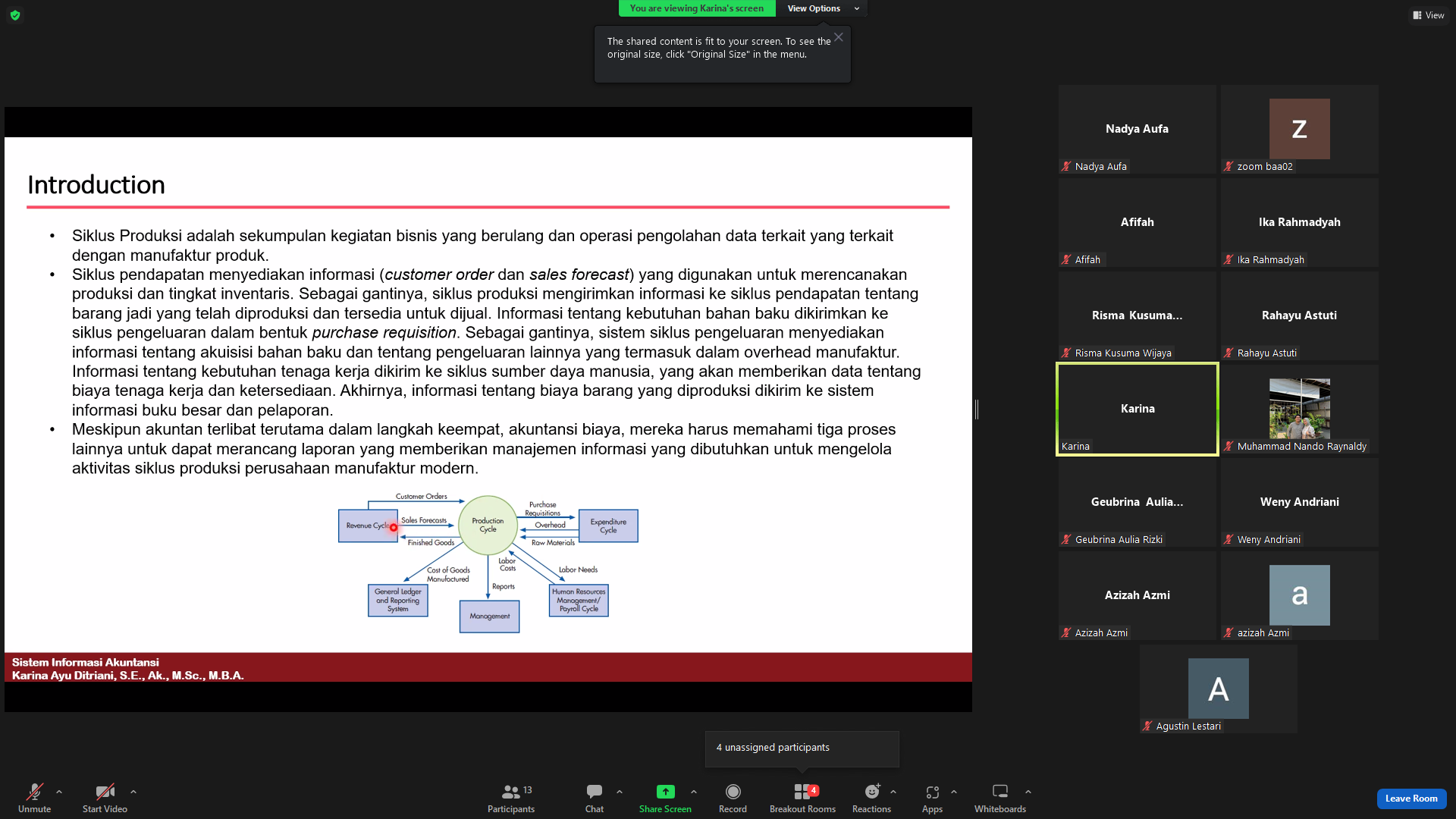The width and height of the screenshot is (1456, 819).
Task: Click muted mic icon on Ika Rahmadyah label
Action: (x=1229, y=260)
